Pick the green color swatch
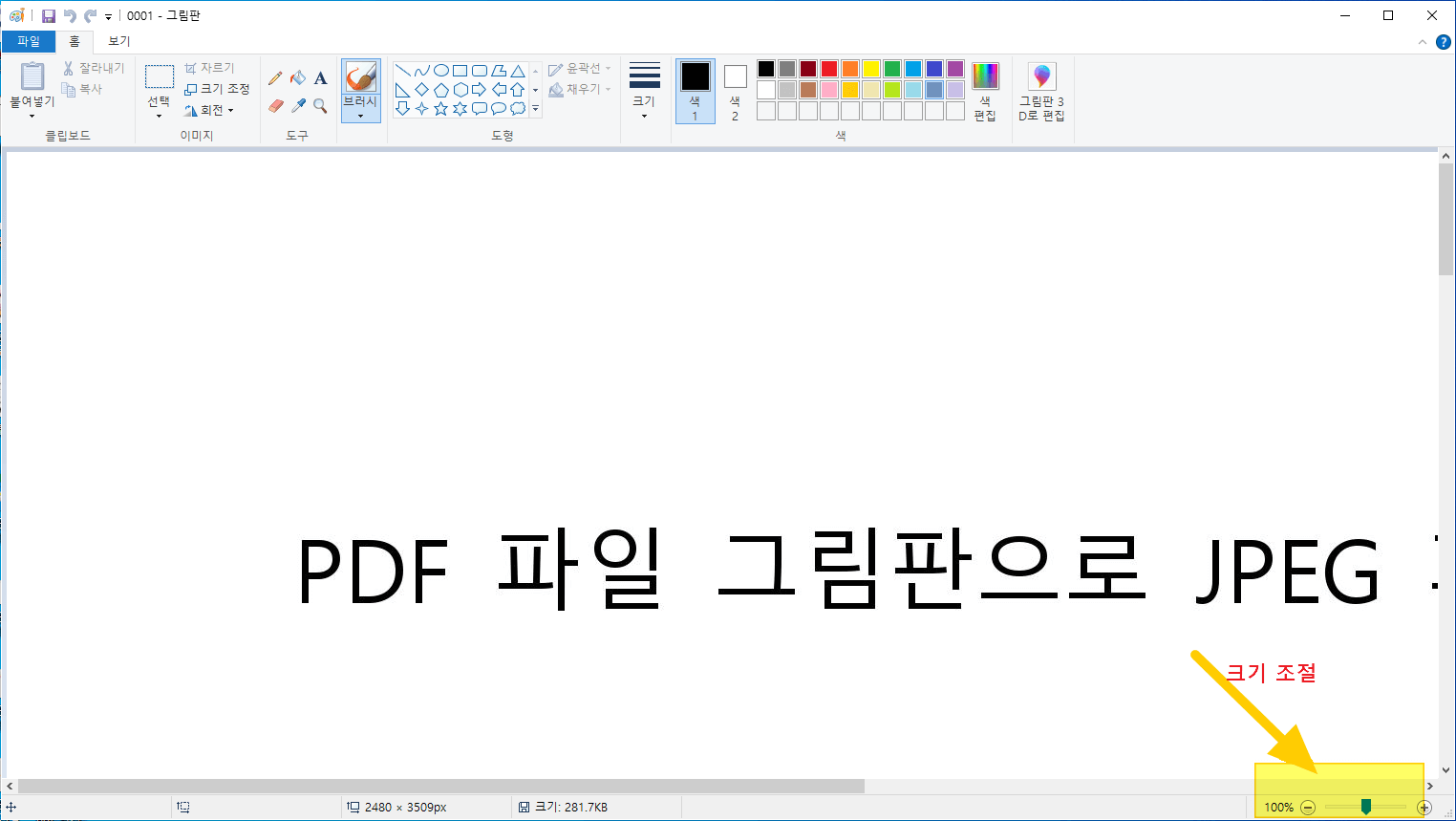Image resolution: width=1456 pixels, height=821 pixels. 892,69
